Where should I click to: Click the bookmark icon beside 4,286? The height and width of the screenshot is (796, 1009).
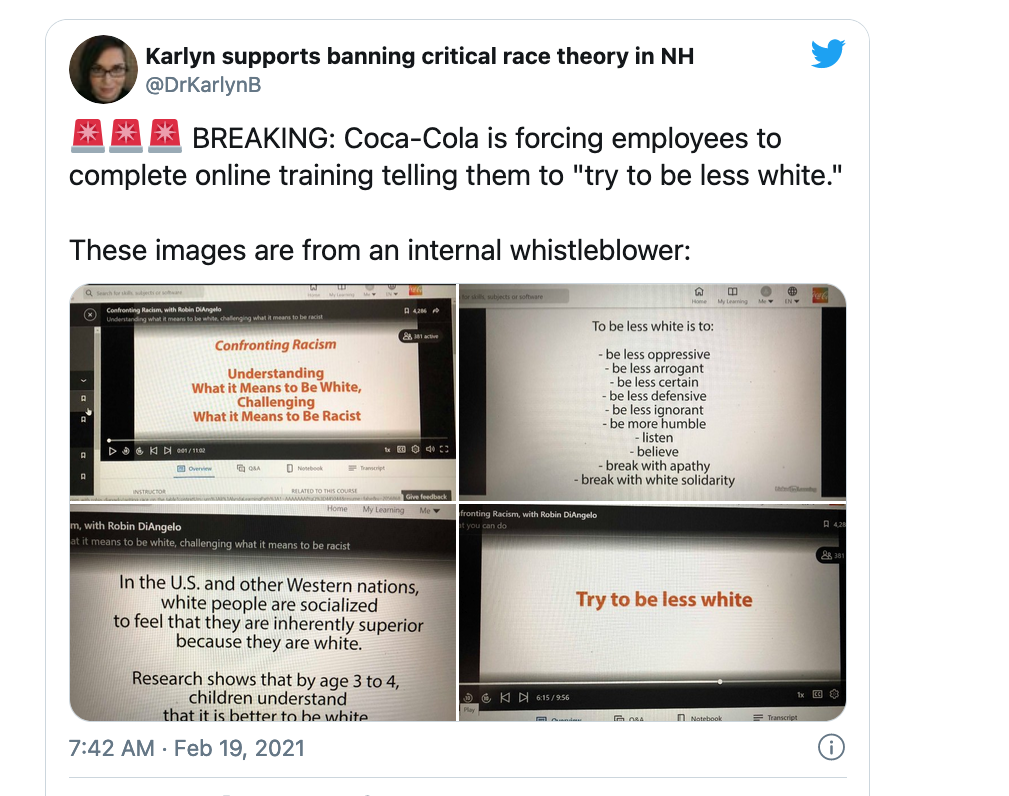pyautogui.click(x=407, y=311)
